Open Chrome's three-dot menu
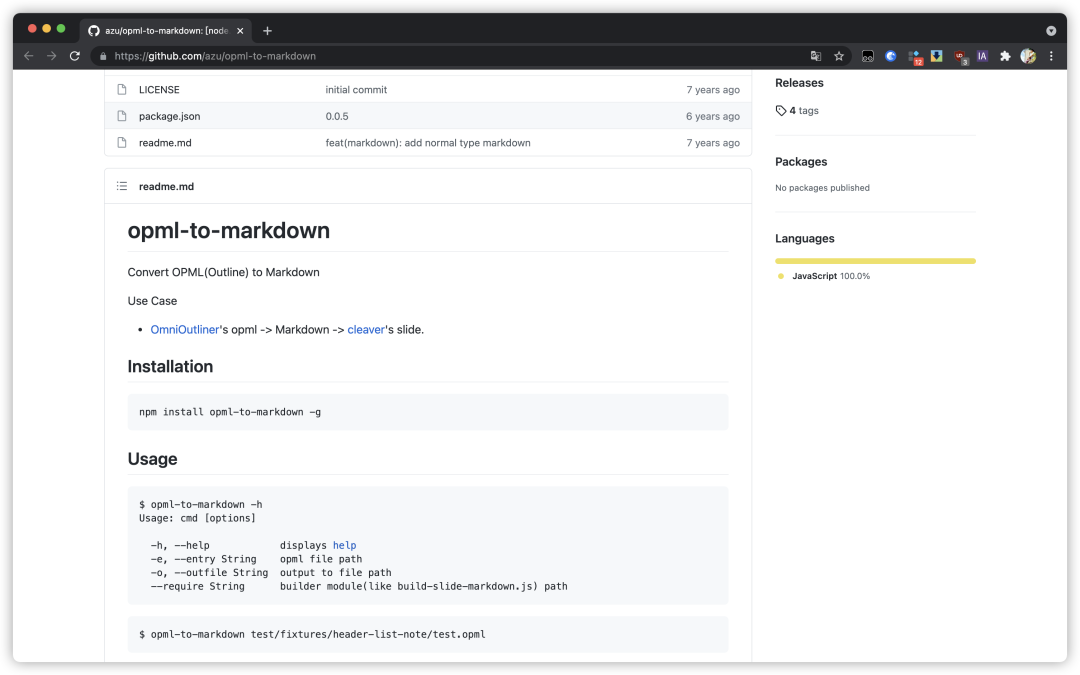Viewport: 1080px width, 675px height. (x=1051, y=56)
